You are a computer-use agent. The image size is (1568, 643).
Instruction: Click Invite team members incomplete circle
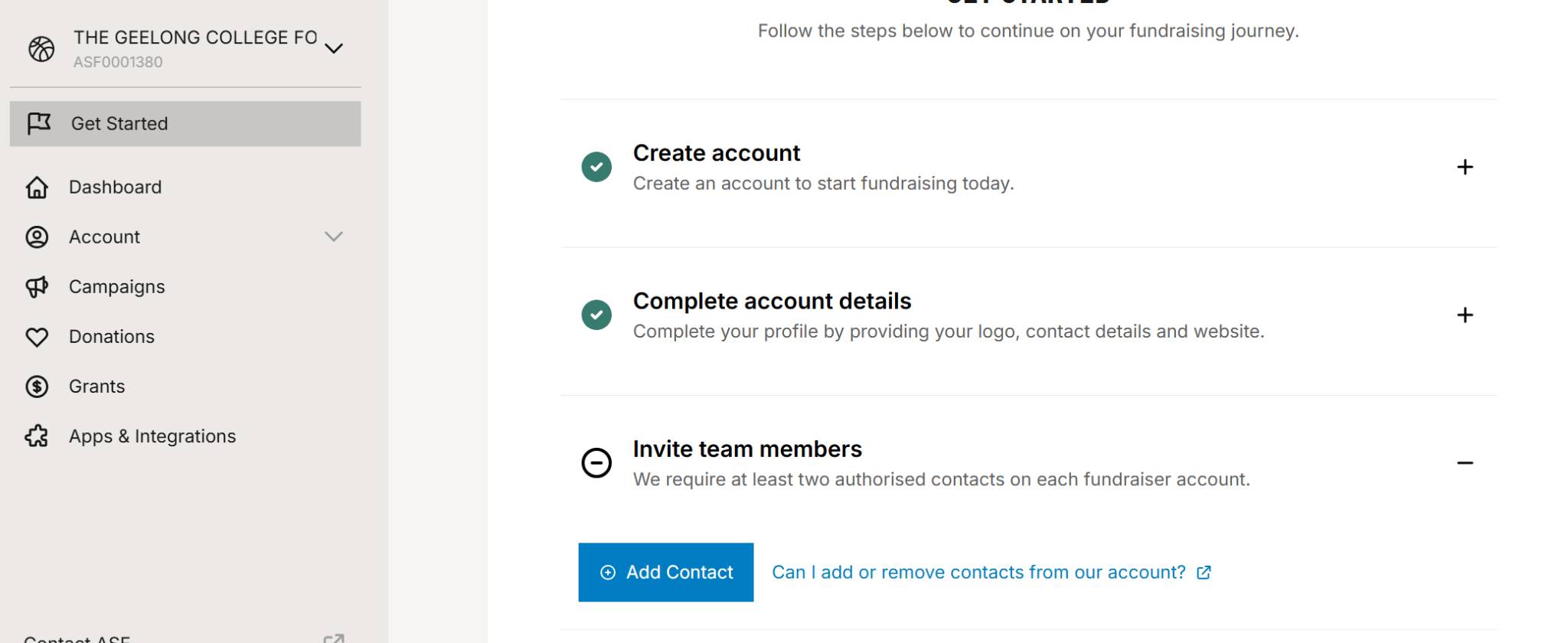point(596,463)
